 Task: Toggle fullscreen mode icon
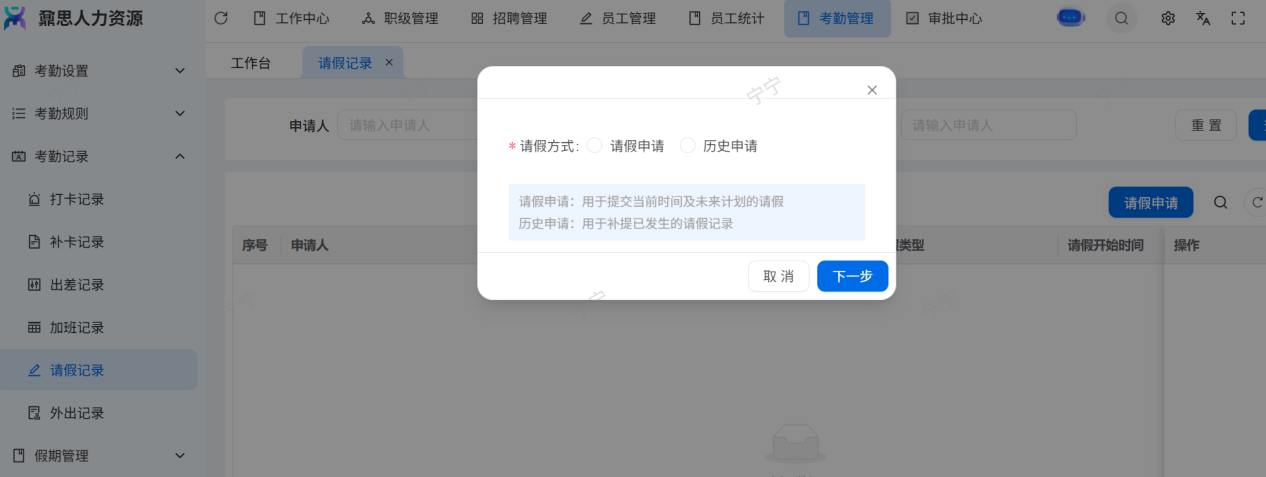(1238, 18)
